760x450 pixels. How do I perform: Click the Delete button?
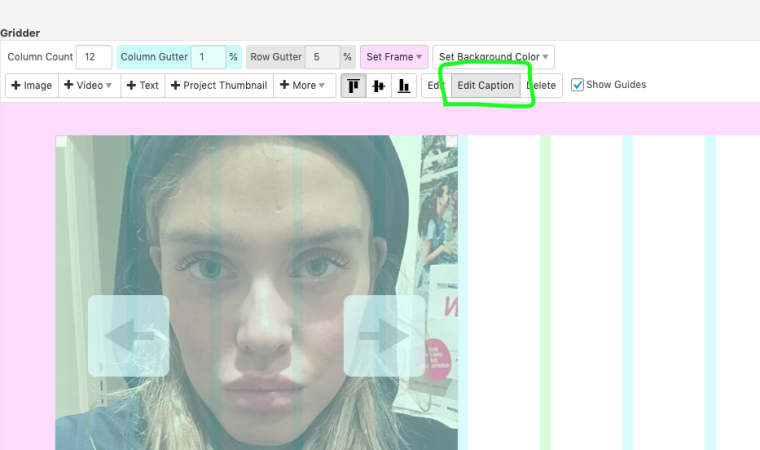[x=542, y=86]
